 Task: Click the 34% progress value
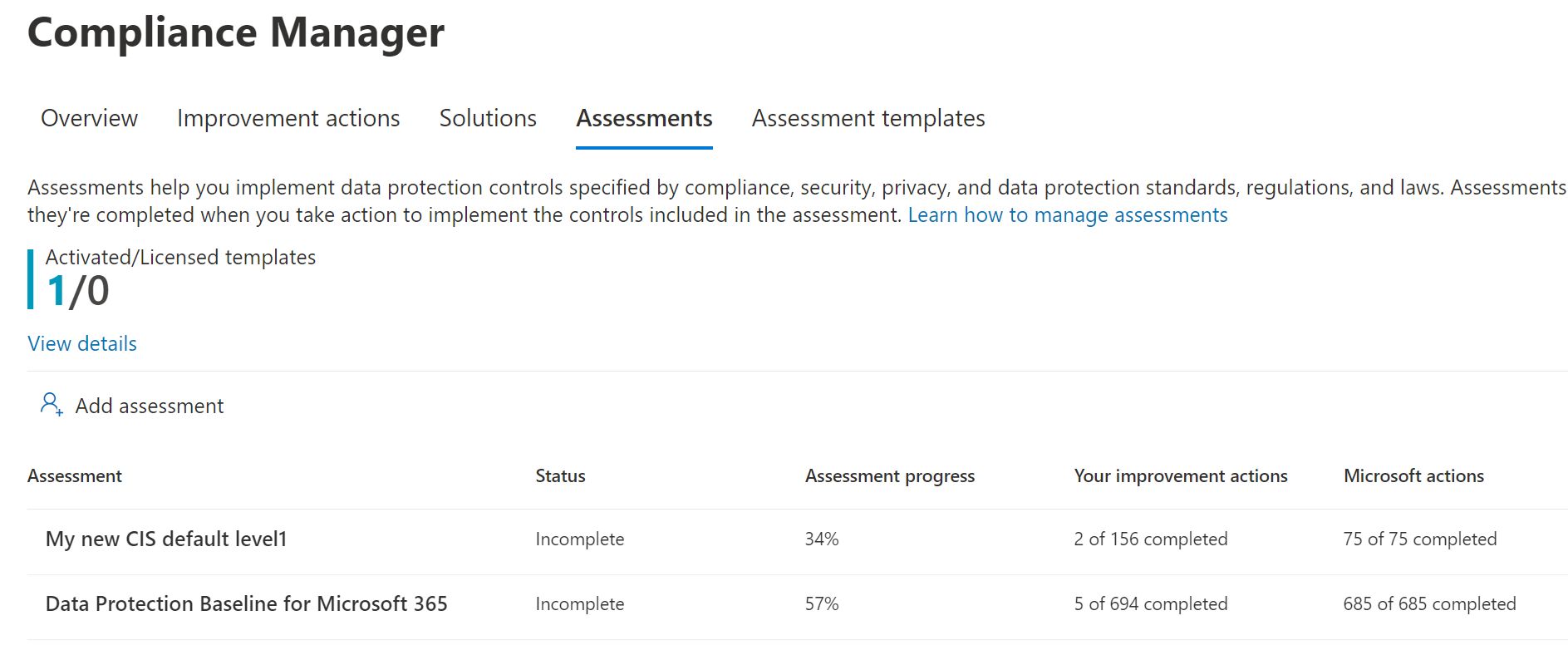(x=822, y=539)
